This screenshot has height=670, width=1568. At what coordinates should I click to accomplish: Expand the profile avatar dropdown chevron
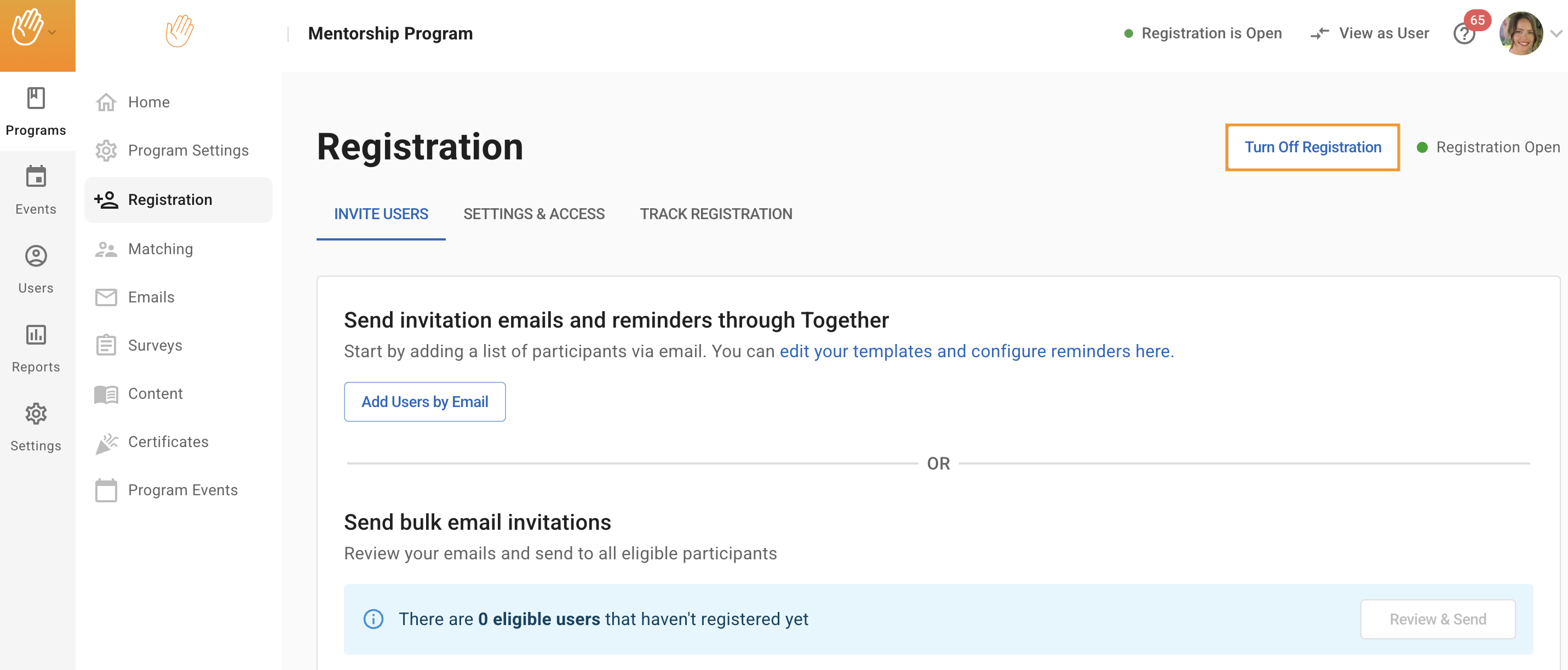coord(1556,34)
